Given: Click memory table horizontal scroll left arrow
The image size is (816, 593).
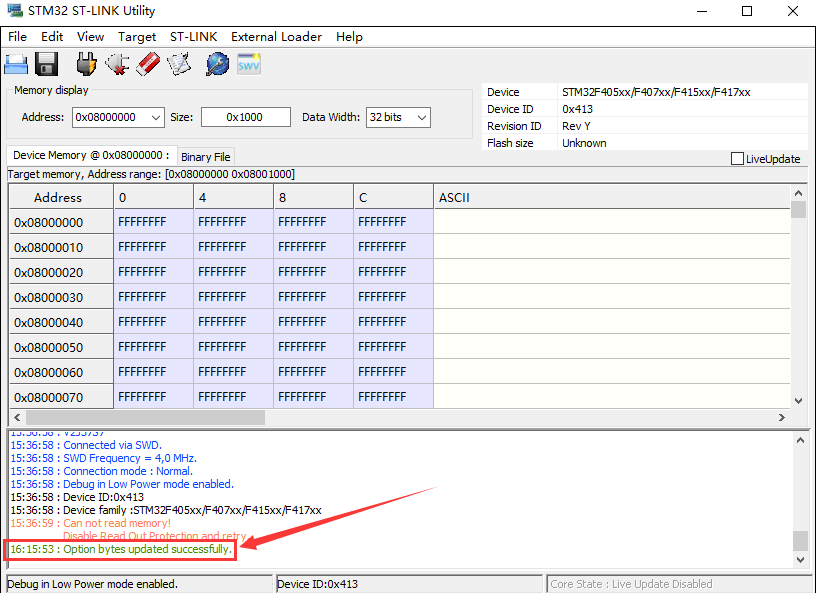Looking at the screenshot, I should [x=17, y=418].
